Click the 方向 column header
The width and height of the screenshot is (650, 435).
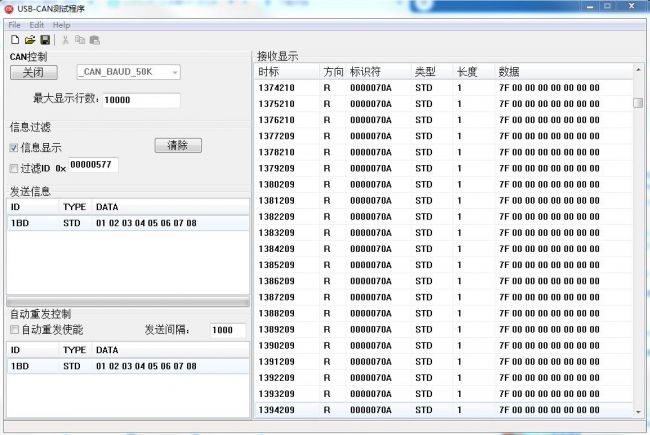(x=333, y=72)
